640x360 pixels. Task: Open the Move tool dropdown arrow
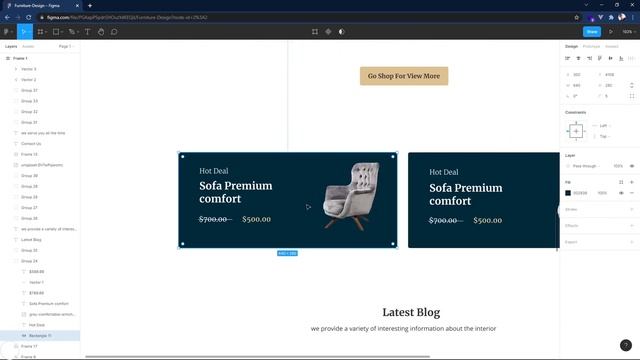(x=30, y=32)
